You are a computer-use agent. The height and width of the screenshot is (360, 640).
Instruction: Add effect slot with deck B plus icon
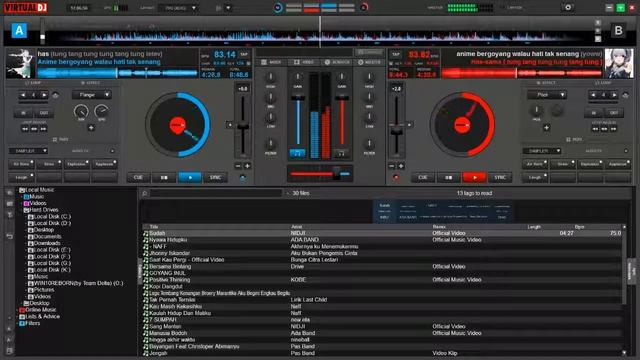pyautogui.click(x=546, y=128)
